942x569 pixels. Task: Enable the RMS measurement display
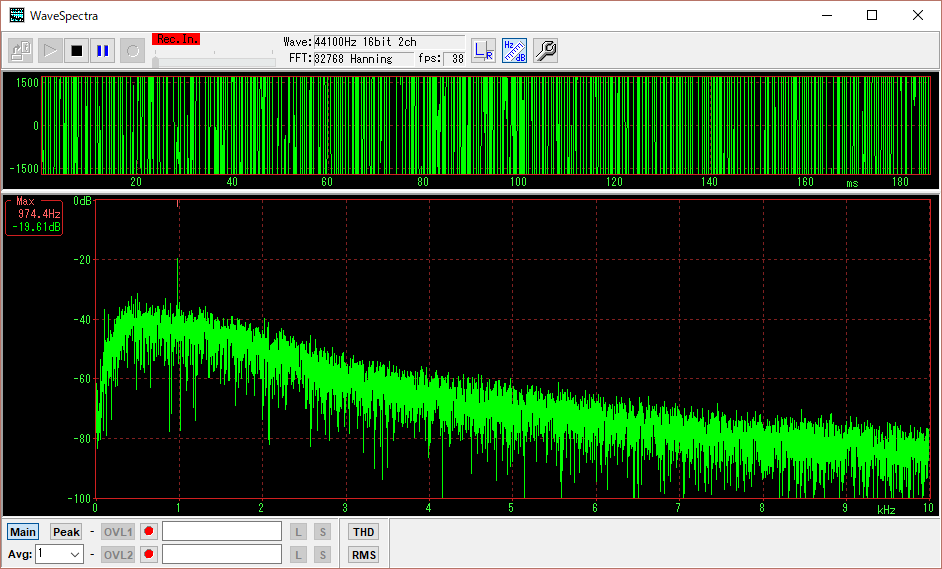pos(363,554)
